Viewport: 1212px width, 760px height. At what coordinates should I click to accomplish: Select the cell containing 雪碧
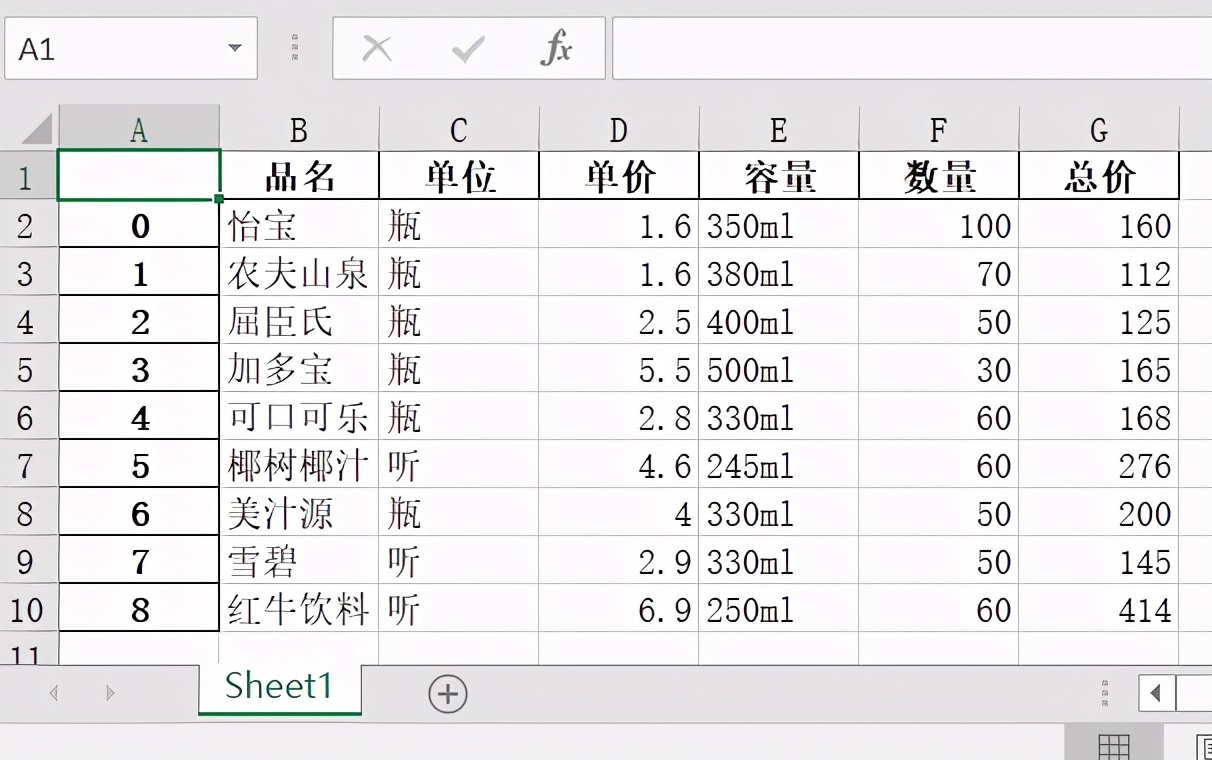pos(299,561)
